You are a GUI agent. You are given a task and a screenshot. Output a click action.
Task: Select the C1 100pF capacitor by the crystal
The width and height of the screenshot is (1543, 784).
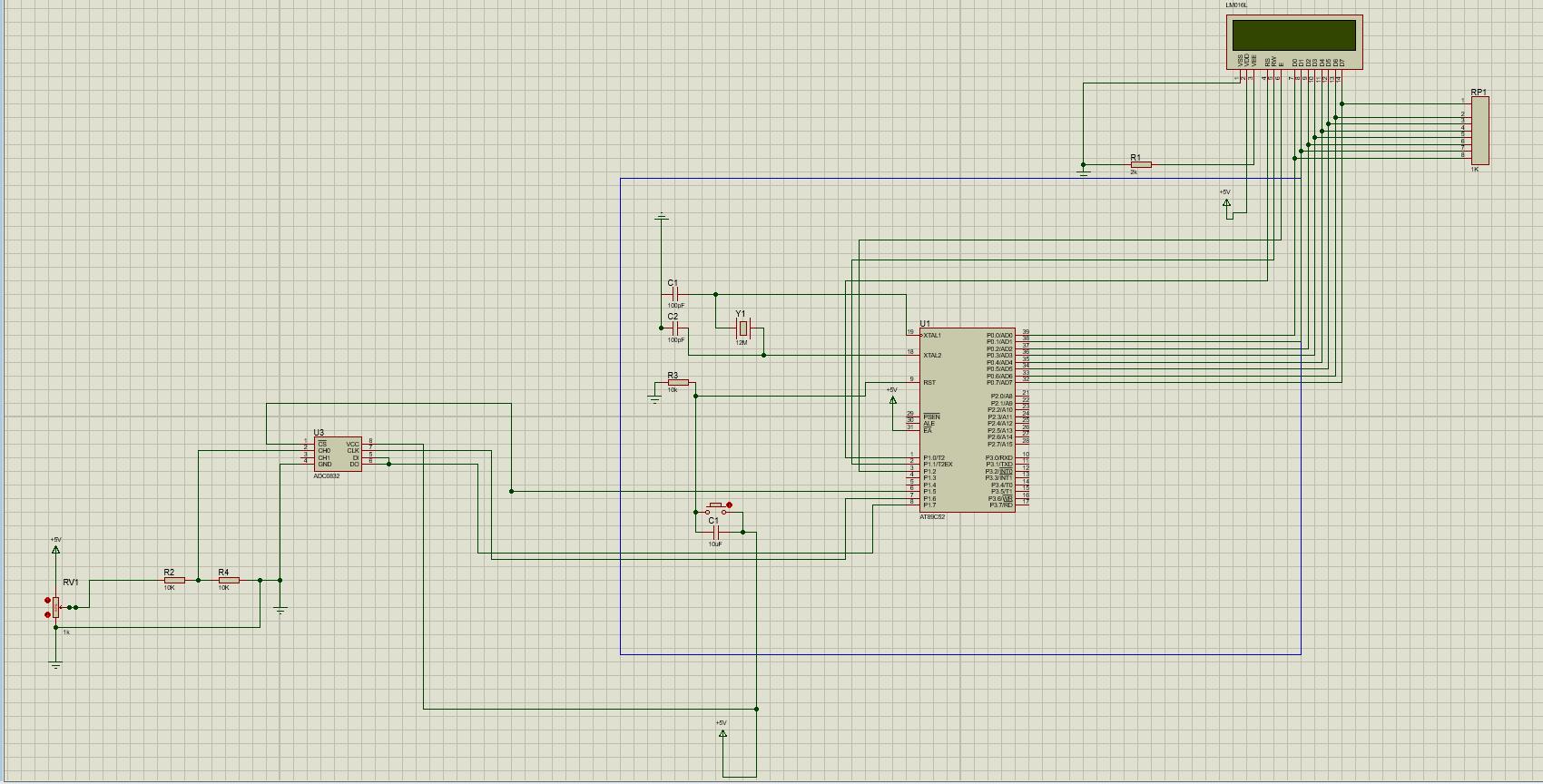[x=674, y=294]
